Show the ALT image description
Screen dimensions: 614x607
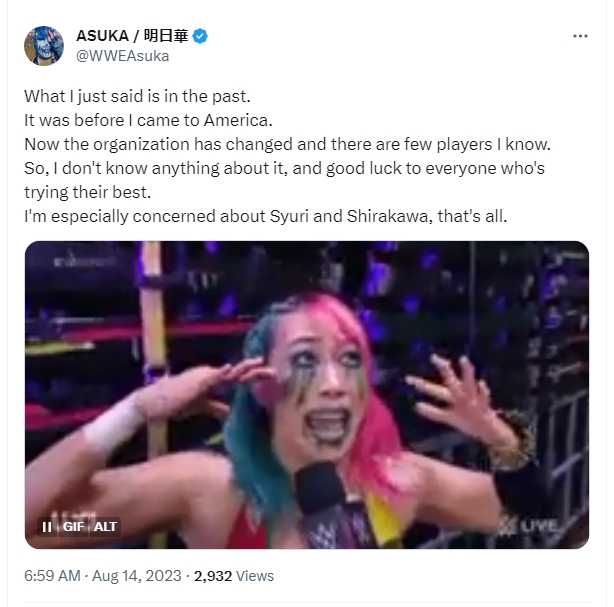(x=105, y=527)
